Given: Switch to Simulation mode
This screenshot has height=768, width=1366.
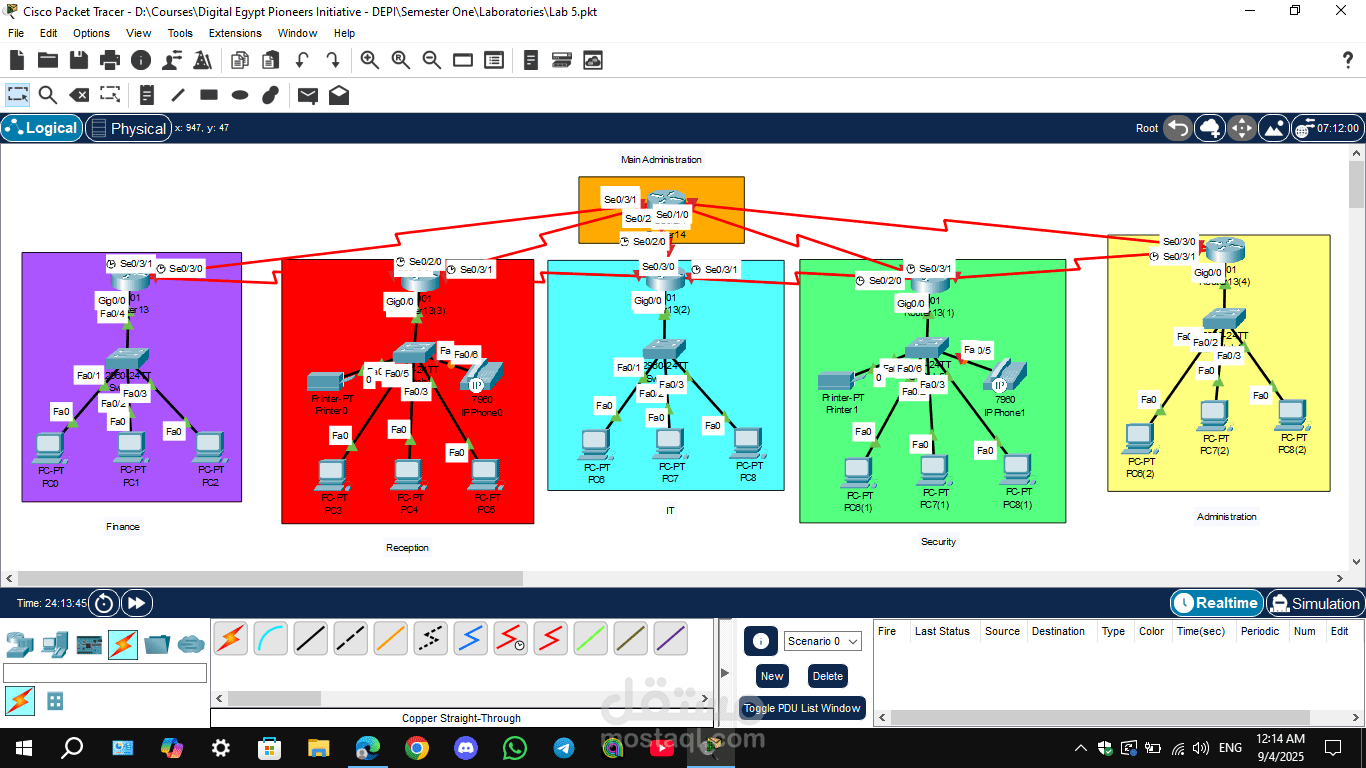Looking at the screenshot, I should 1315,603.
